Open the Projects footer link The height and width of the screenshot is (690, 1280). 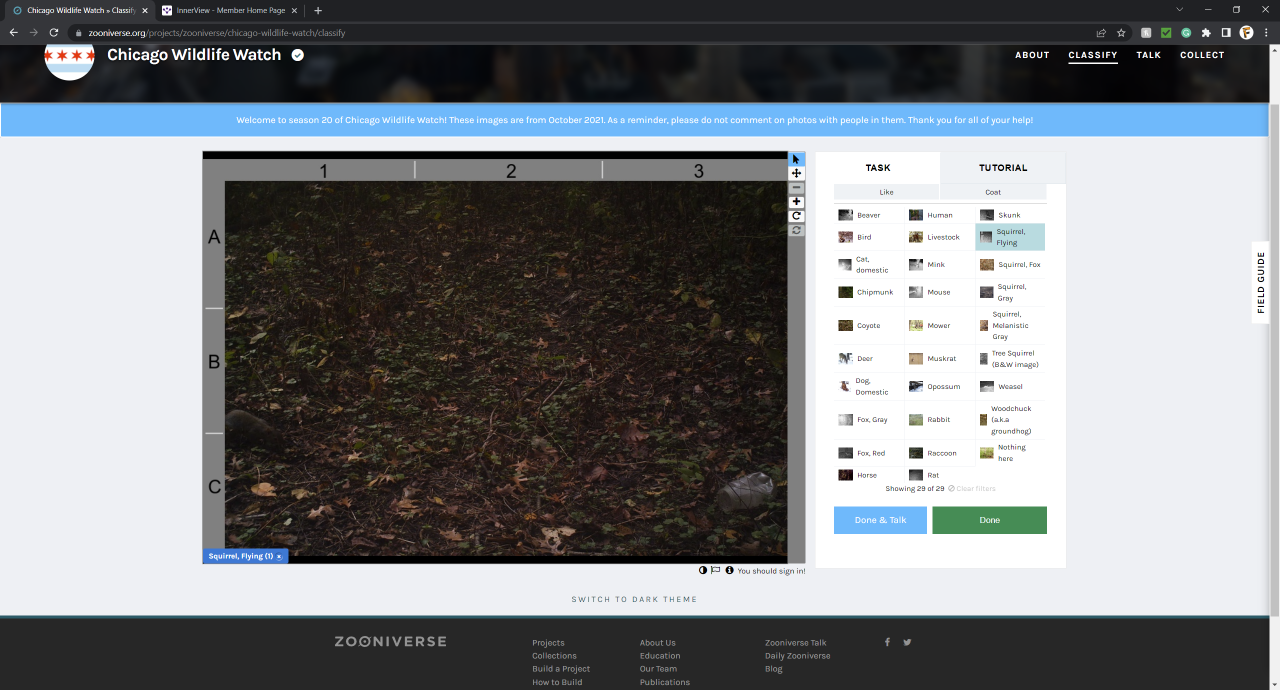pyautogui.click(x=548, y=643)
